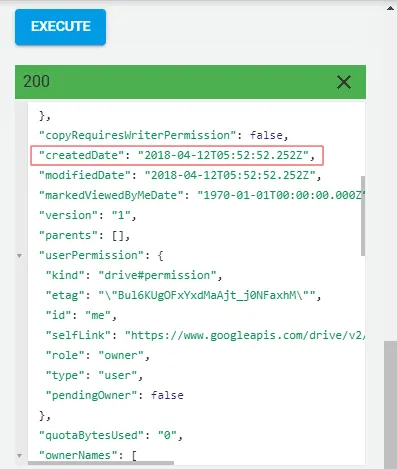Click the pendingOwner false value
This screenshot has height=469, width=397.
[167, 395]
